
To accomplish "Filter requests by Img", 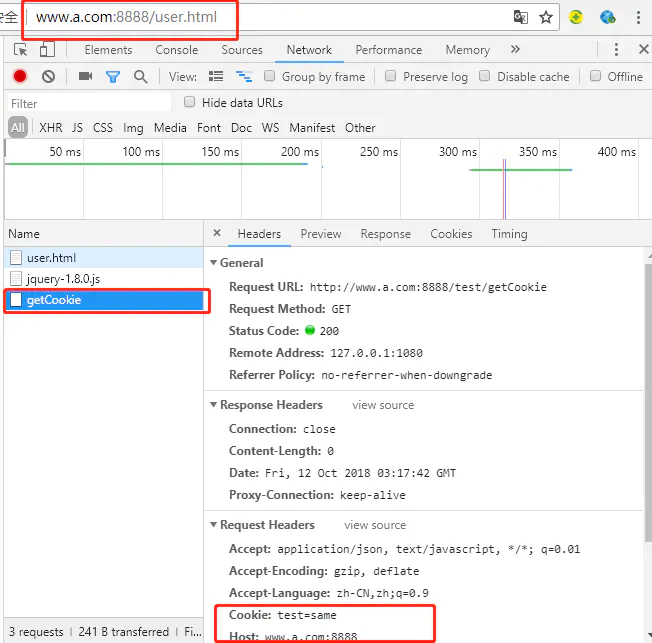I will tap(133, 128).
